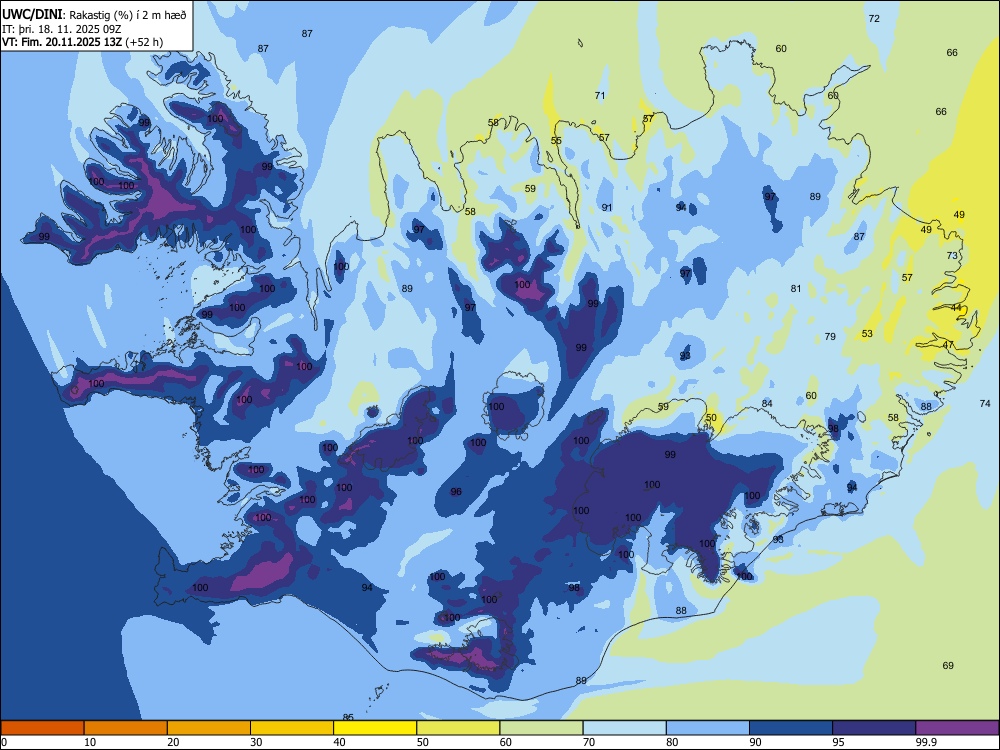1000x750 pixels.
Task: Click the offshore value '74' at the eastern edge
Action: click(x=985, y=403)
